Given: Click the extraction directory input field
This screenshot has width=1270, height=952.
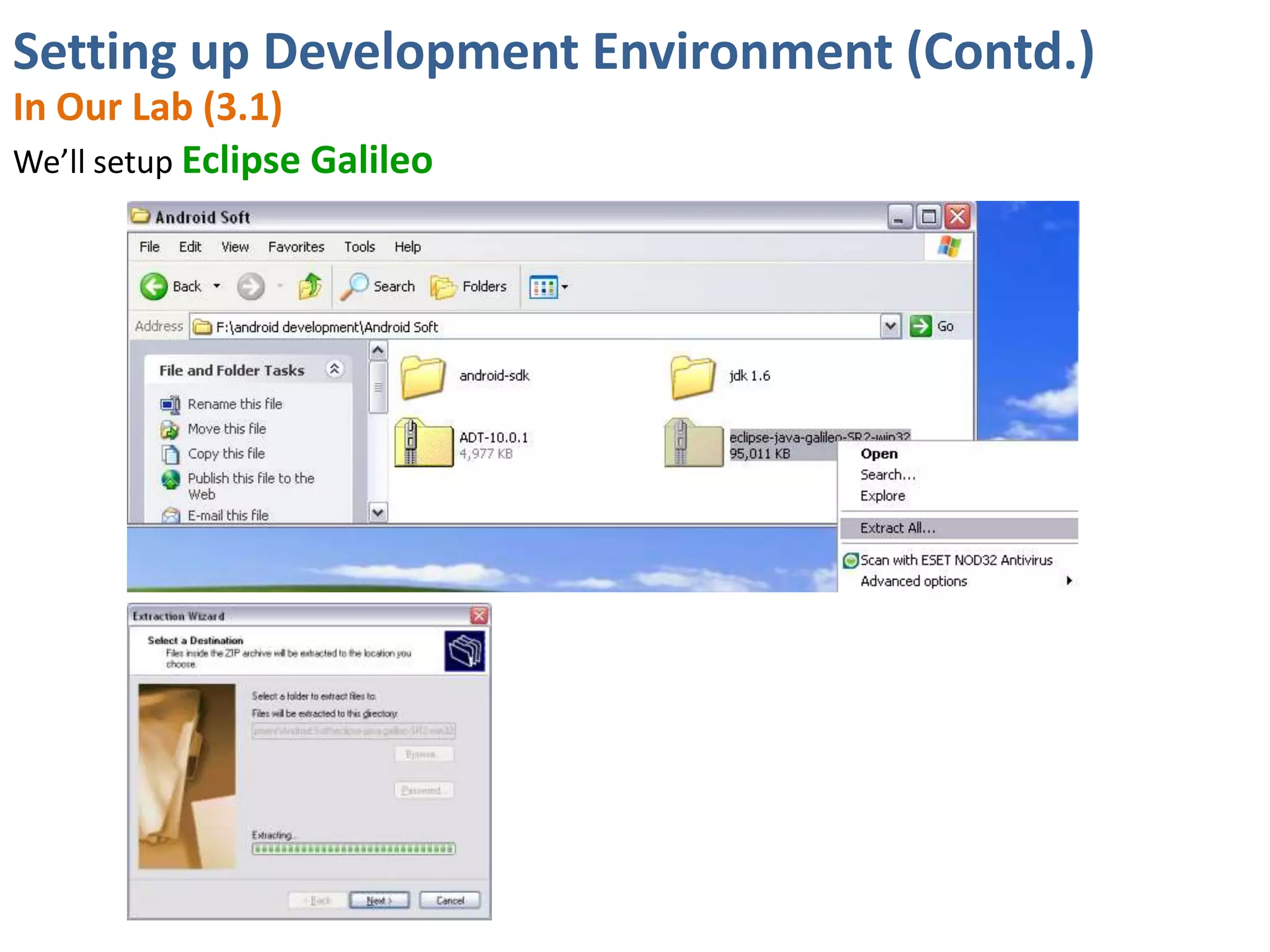Looking at the screenshot, I should pos(353,731).
